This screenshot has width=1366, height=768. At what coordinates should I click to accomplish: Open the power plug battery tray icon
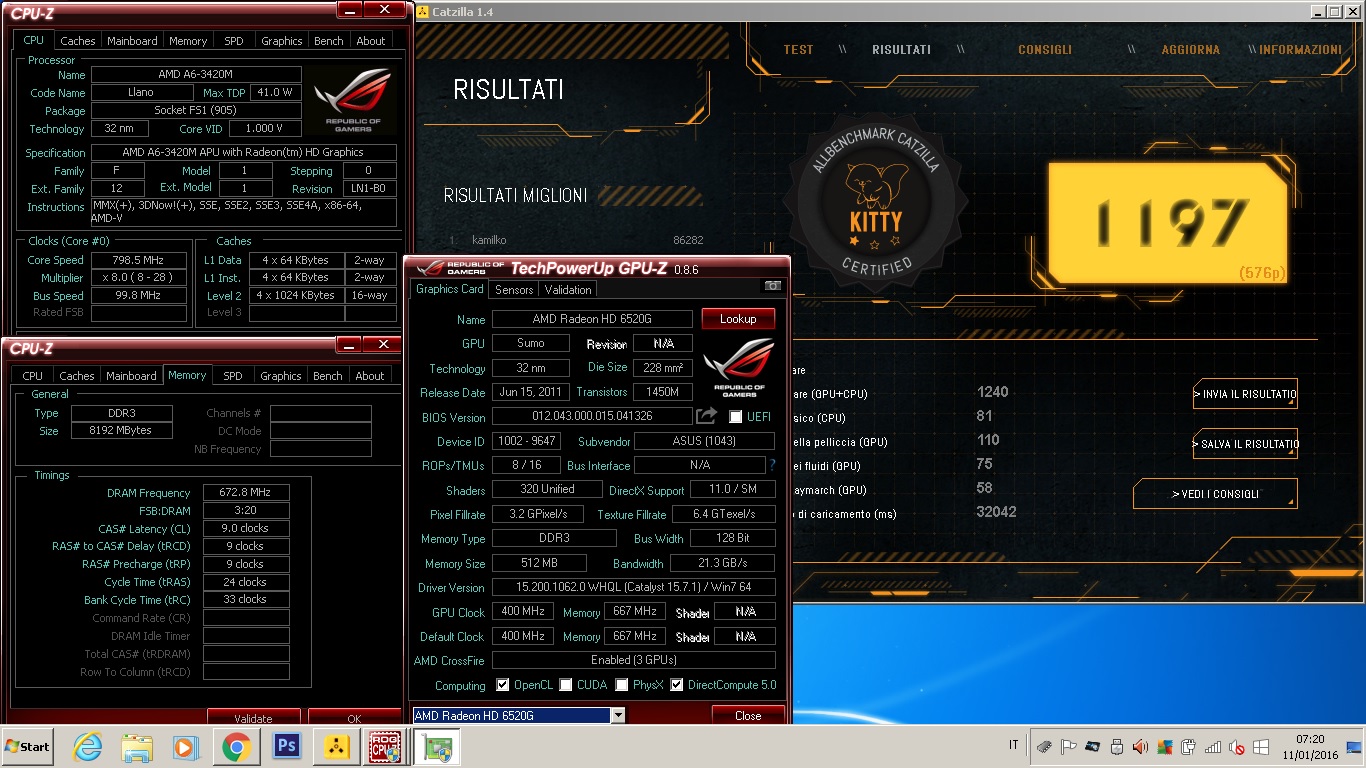[x=1189, y=746]
